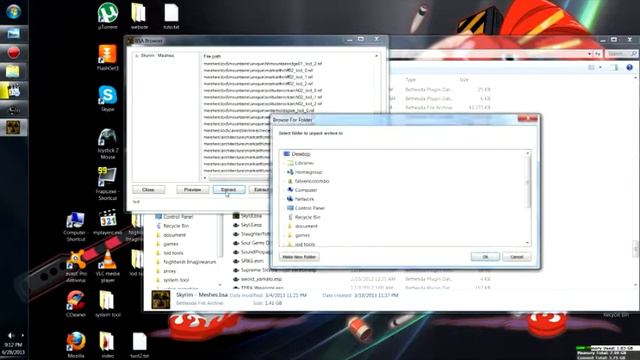Select sword_yamato.esp file in Explorer
This screenshot has height=360, width=640.
coord(261,279)
